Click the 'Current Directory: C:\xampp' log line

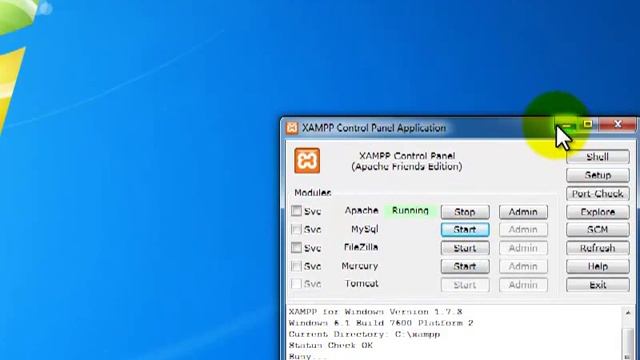pyautogui.click(x=364, y=334)
